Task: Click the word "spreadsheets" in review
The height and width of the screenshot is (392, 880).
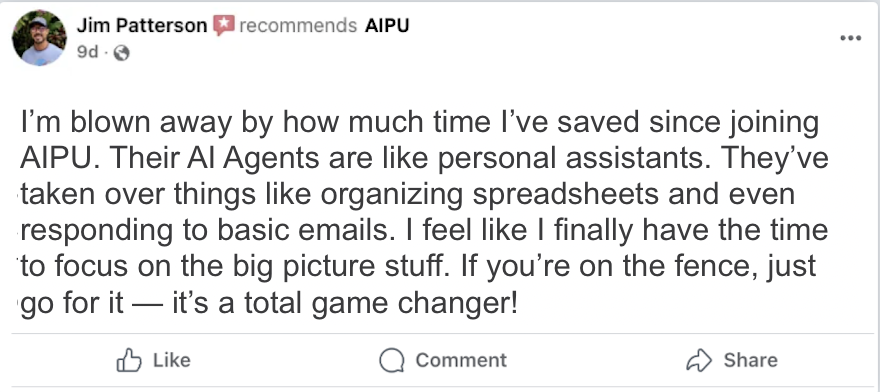Action: click(x=565, y=194)
